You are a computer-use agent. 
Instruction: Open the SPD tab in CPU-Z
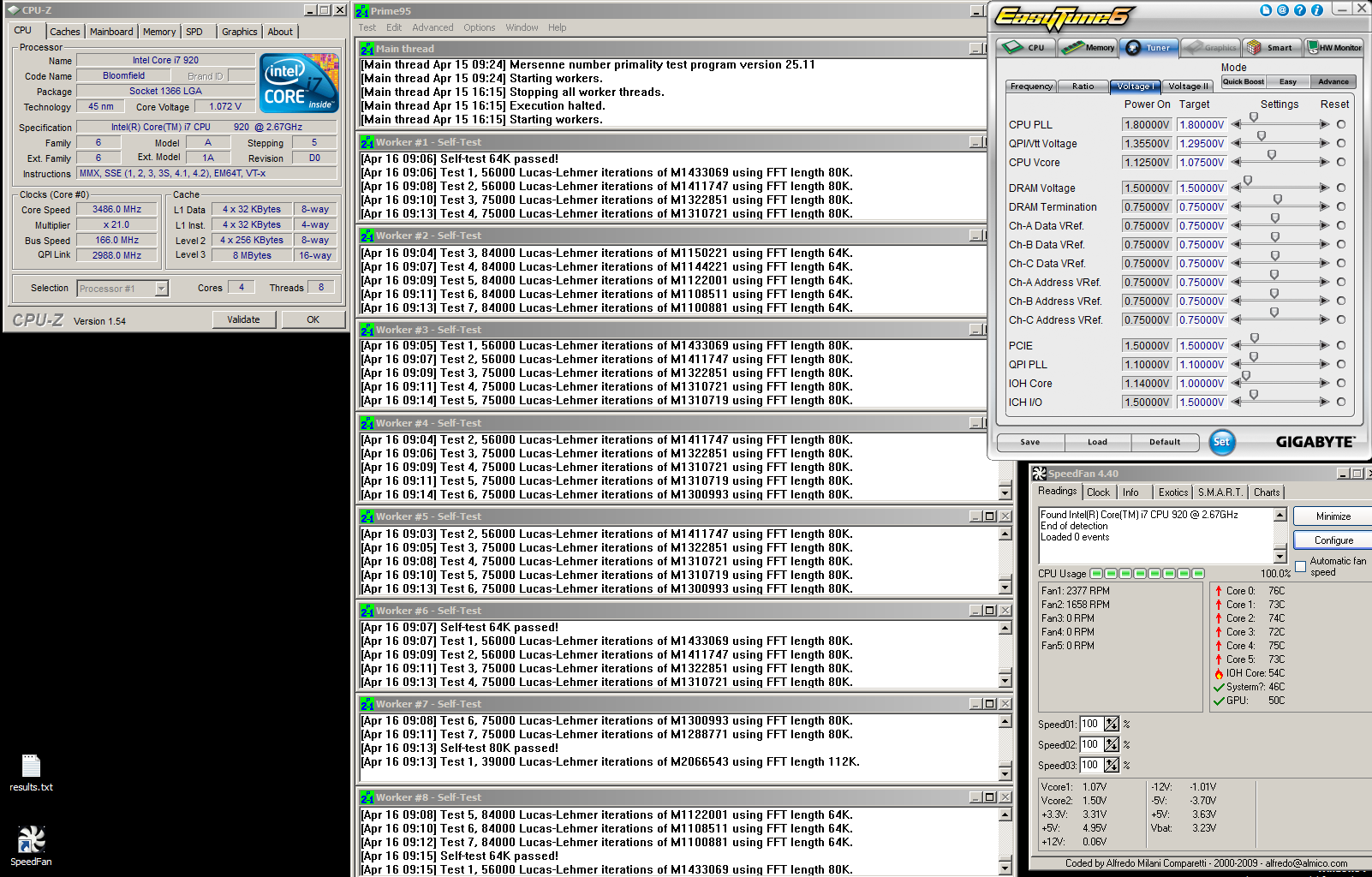click(194, 32)
